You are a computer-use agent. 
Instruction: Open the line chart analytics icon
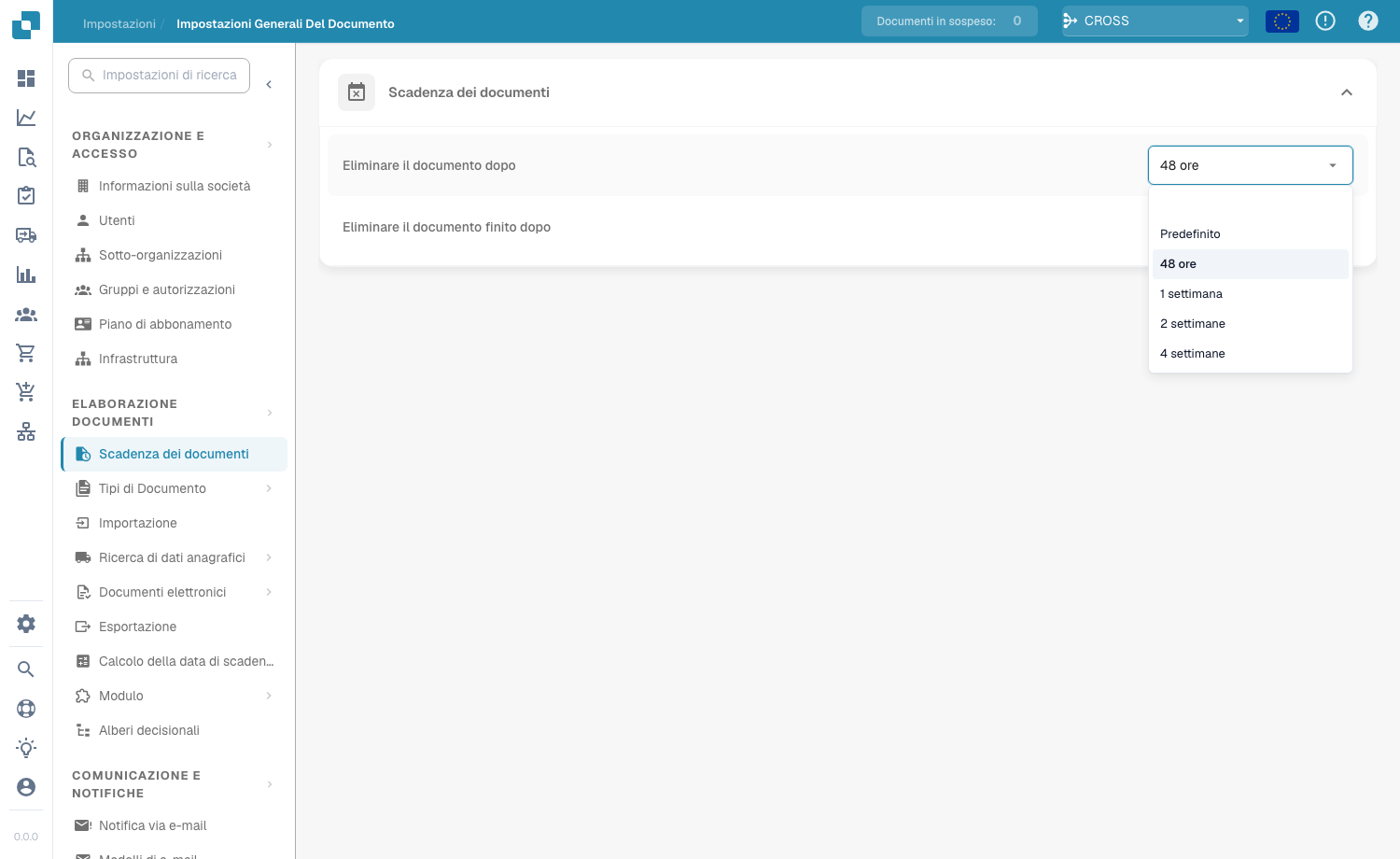click(26, 118)
